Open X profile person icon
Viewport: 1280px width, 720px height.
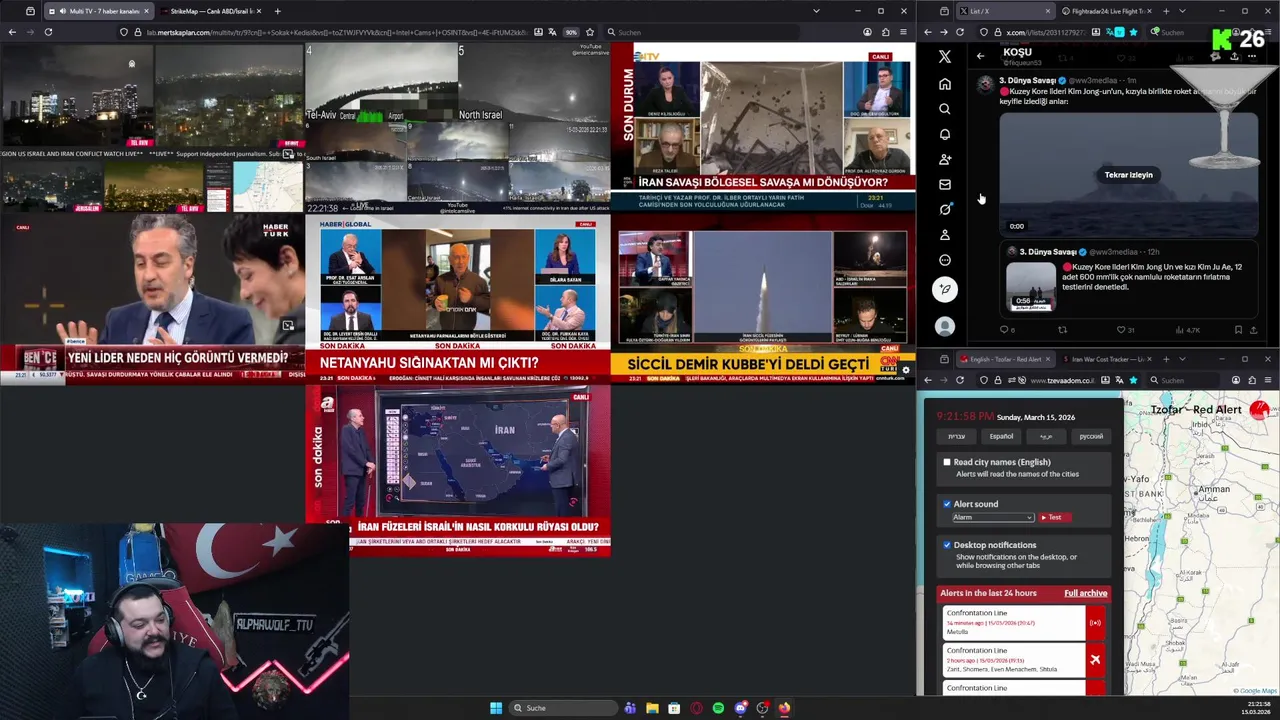click(x=945, y=235)
